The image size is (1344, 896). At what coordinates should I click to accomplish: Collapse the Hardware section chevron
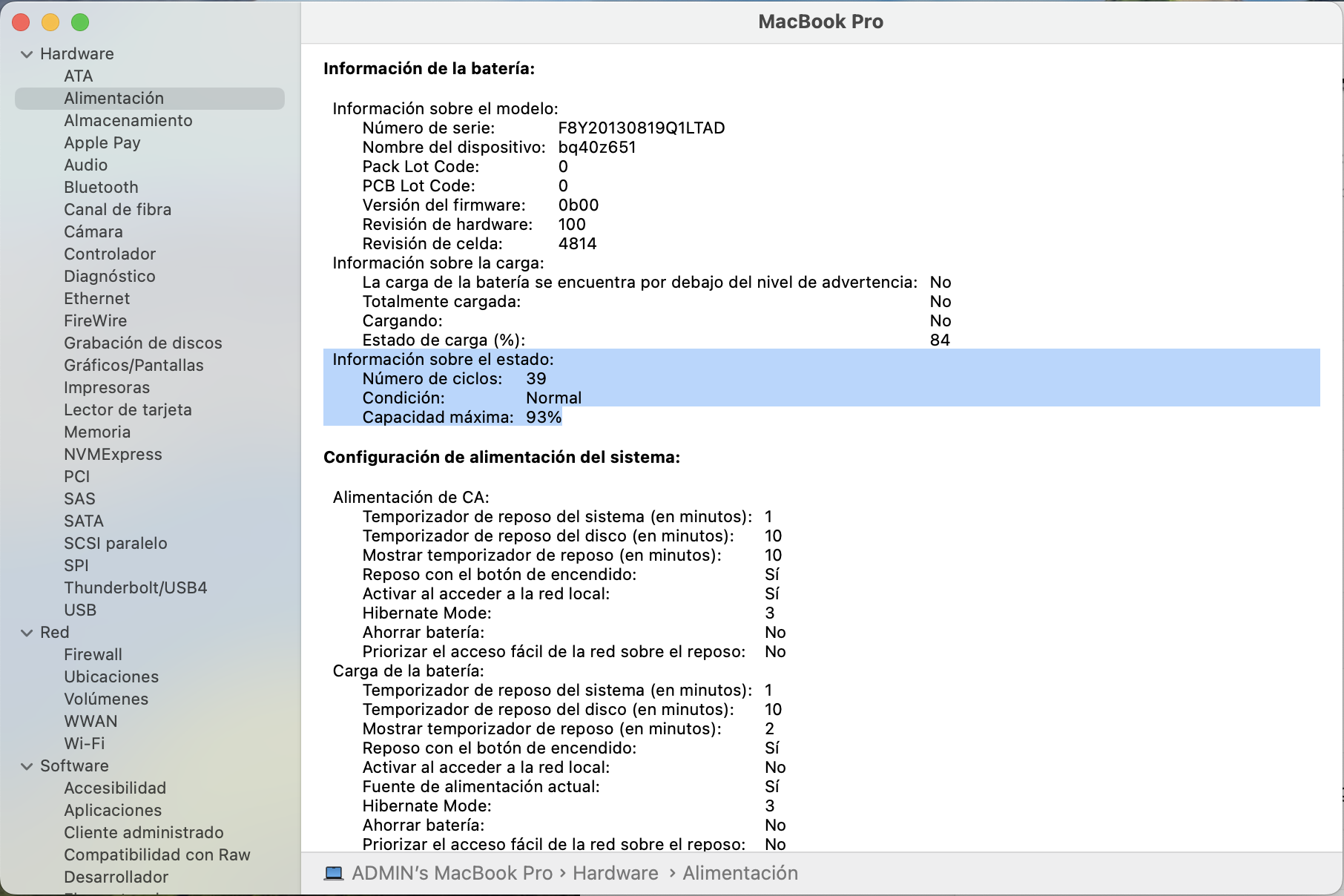click(x=27, y=54)
